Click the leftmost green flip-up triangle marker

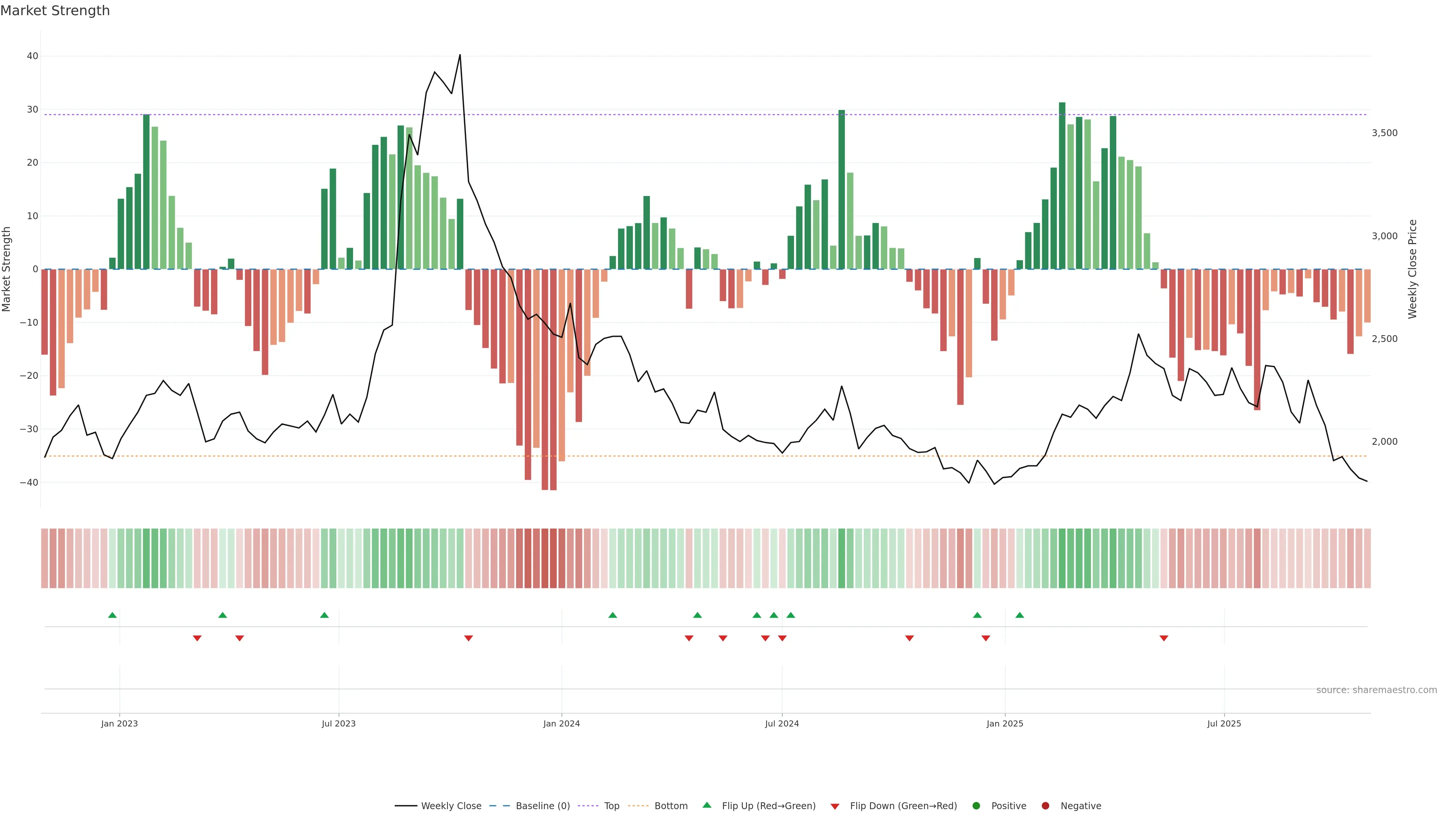pos(112,615)
